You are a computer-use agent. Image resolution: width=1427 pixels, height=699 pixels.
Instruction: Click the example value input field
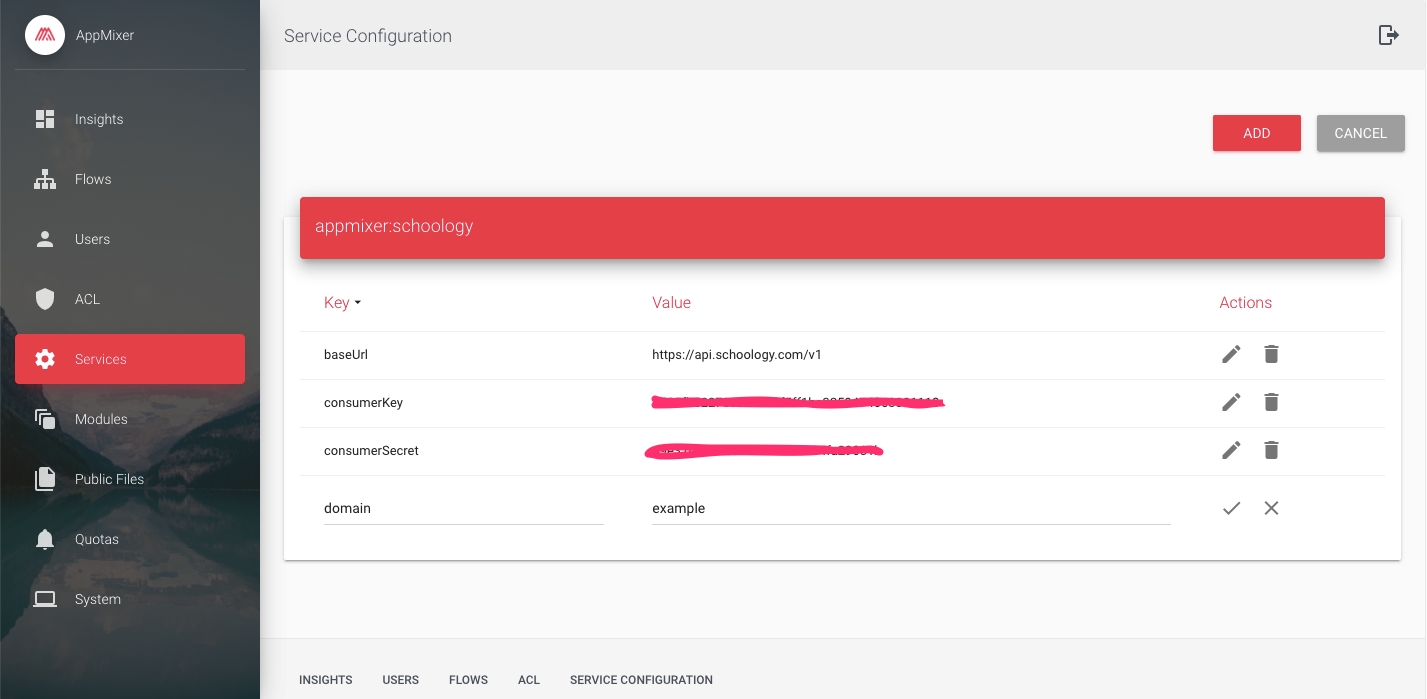(x=910, y=508)
